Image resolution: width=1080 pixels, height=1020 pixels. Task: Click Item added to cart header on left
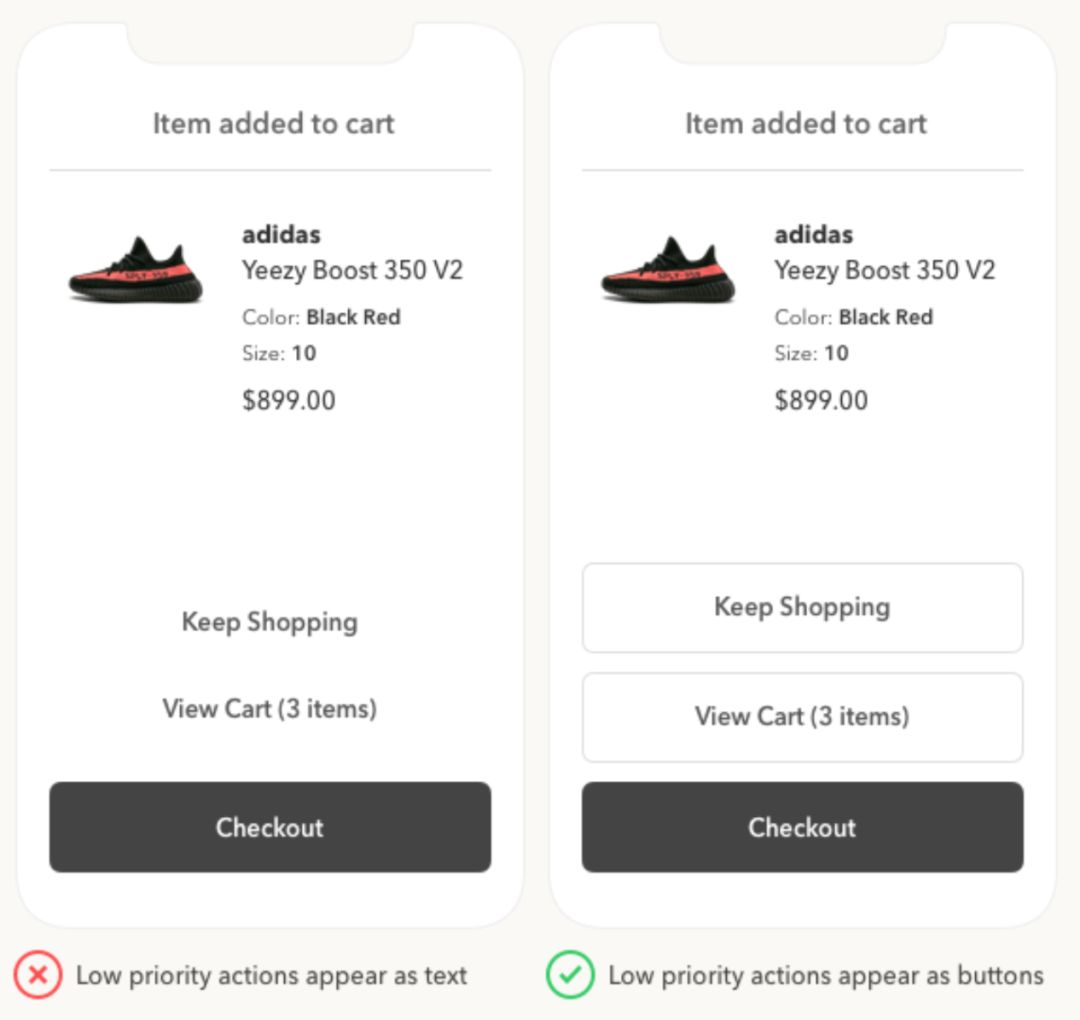tap(273, 124)
